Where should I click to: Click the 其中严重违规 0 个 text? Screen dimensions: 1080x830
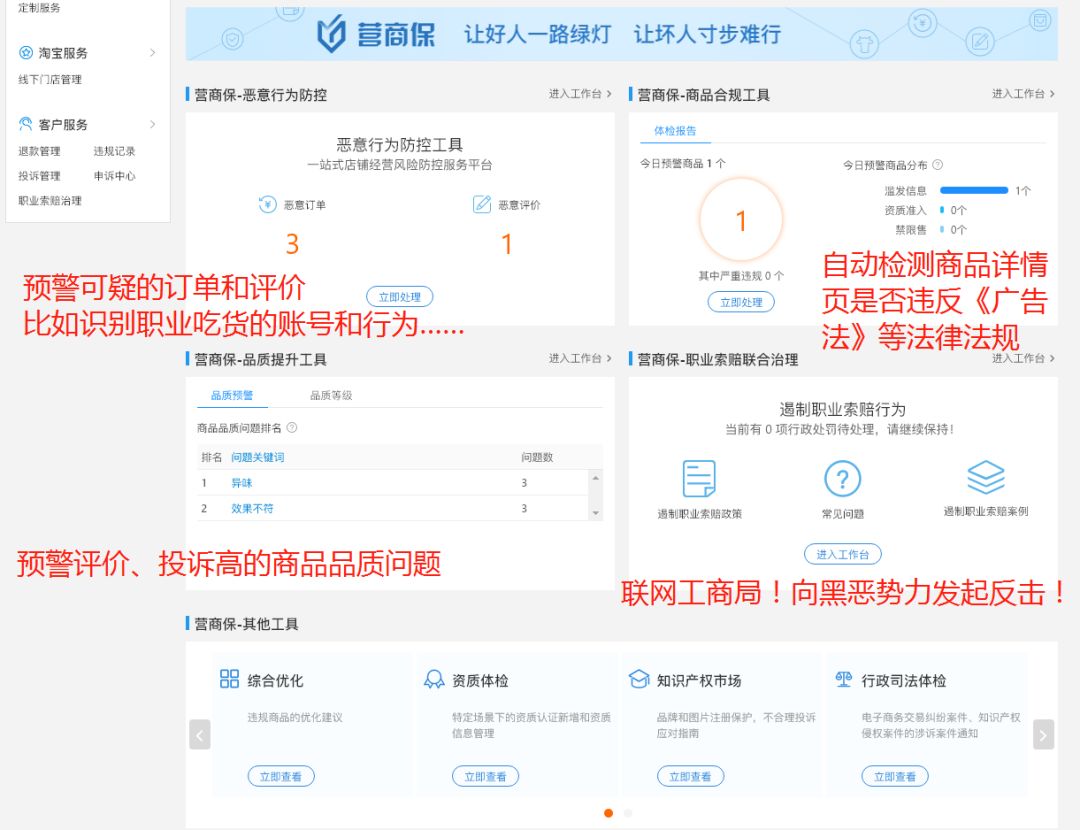click(x=741, y=276)
